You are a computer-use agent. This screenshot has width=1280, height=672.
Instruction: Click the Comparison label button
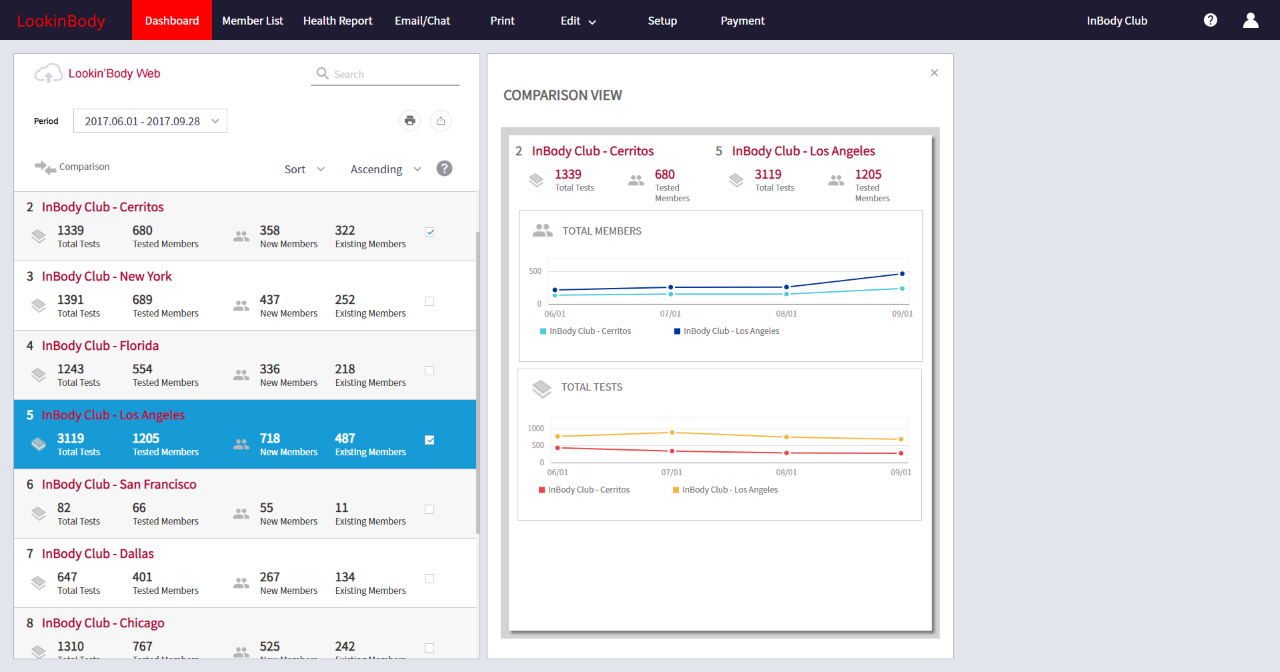point(84,167)
